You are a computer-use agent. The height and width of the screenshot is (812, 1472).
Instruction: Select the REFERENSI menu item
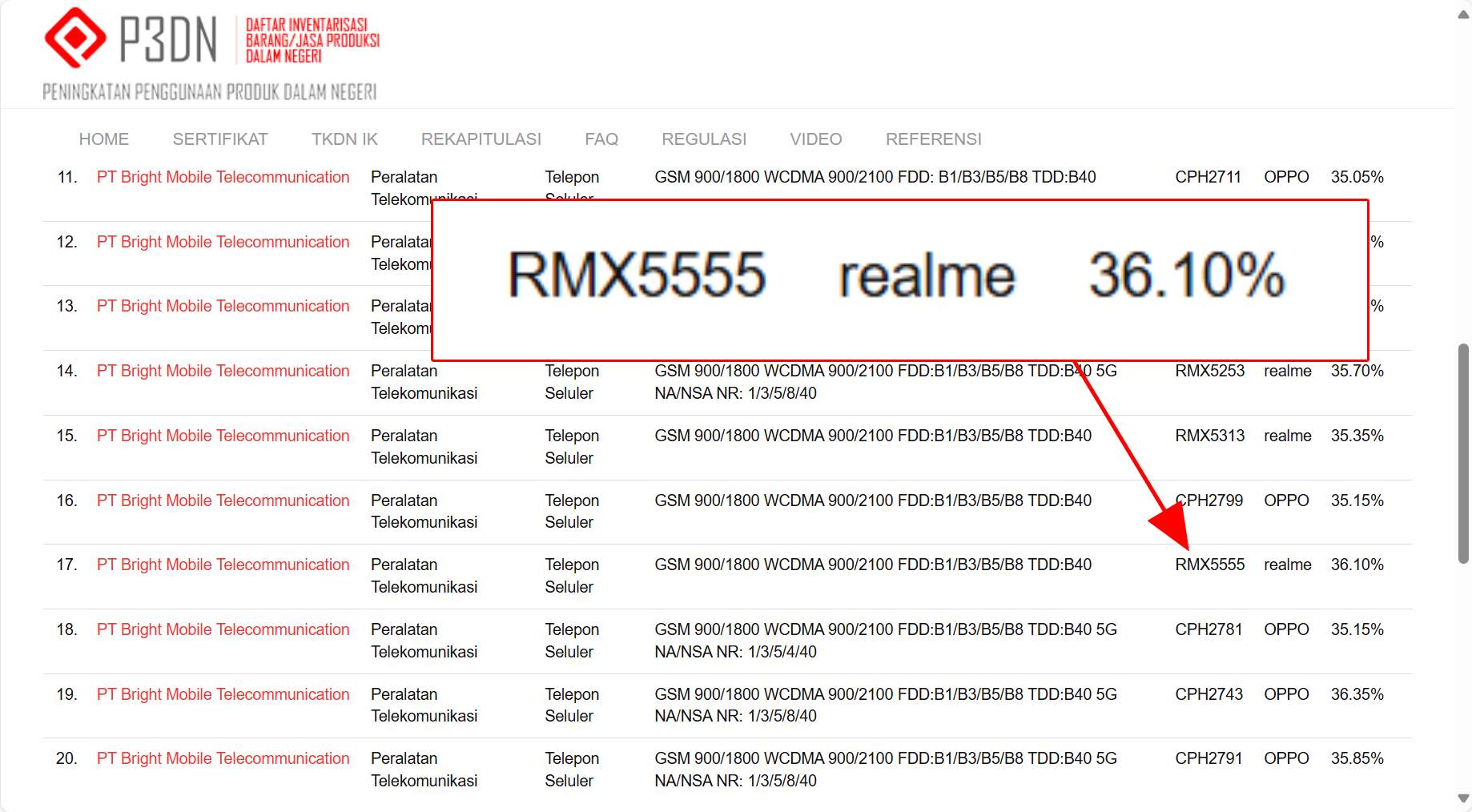coord(933,139)
